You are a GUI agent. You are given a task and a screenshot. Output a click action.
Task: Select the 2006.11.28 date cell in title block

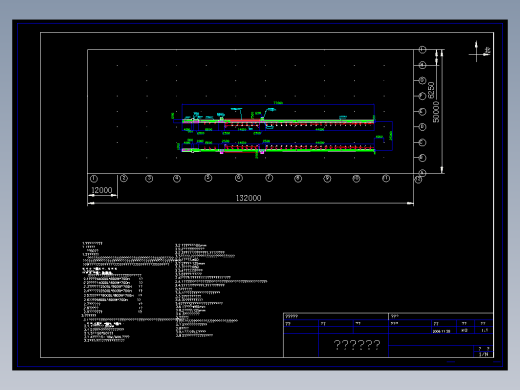(441, 331)
